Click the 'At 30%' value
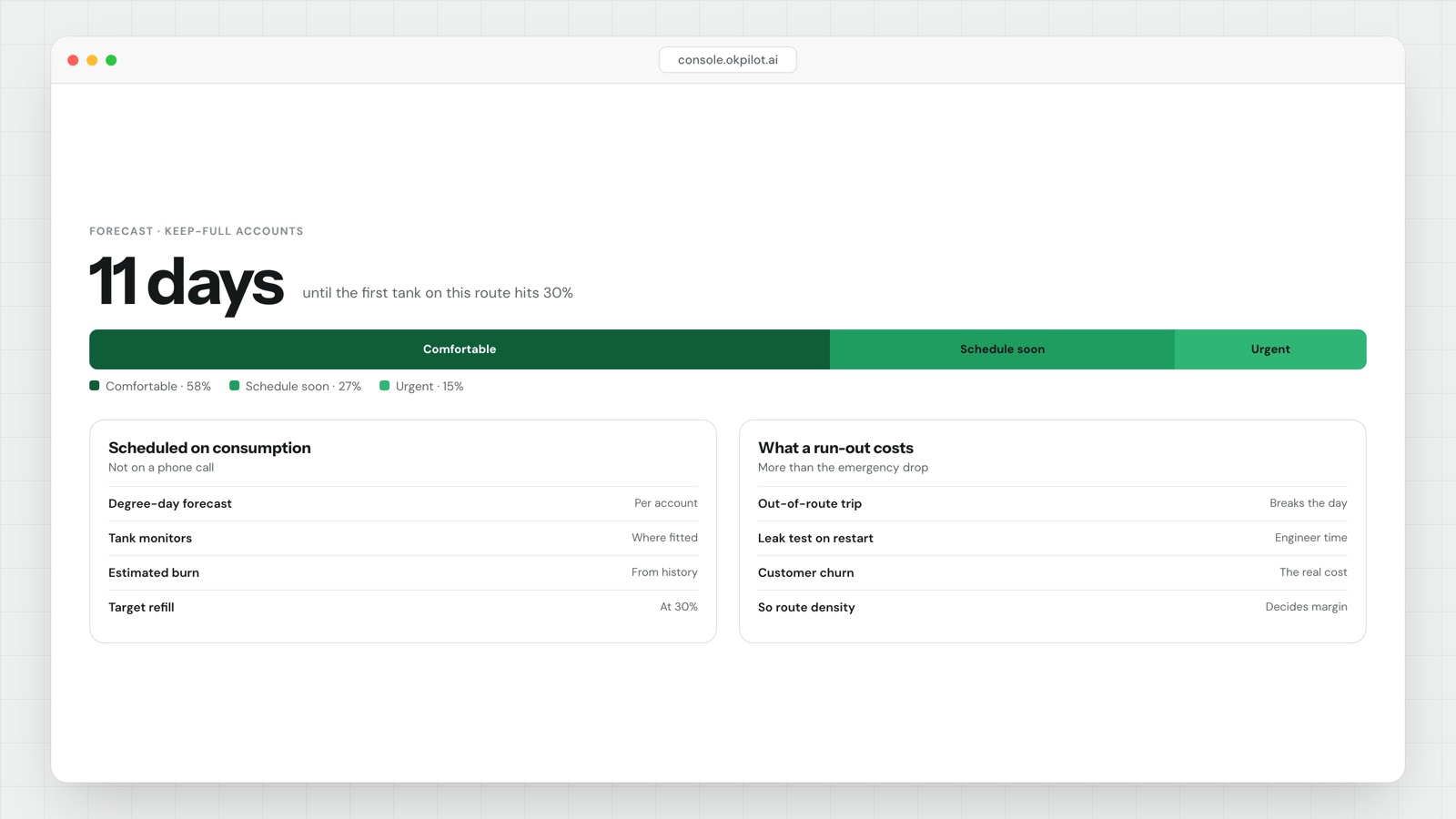This screenshot has height=819, width=1456. point(679,607)
